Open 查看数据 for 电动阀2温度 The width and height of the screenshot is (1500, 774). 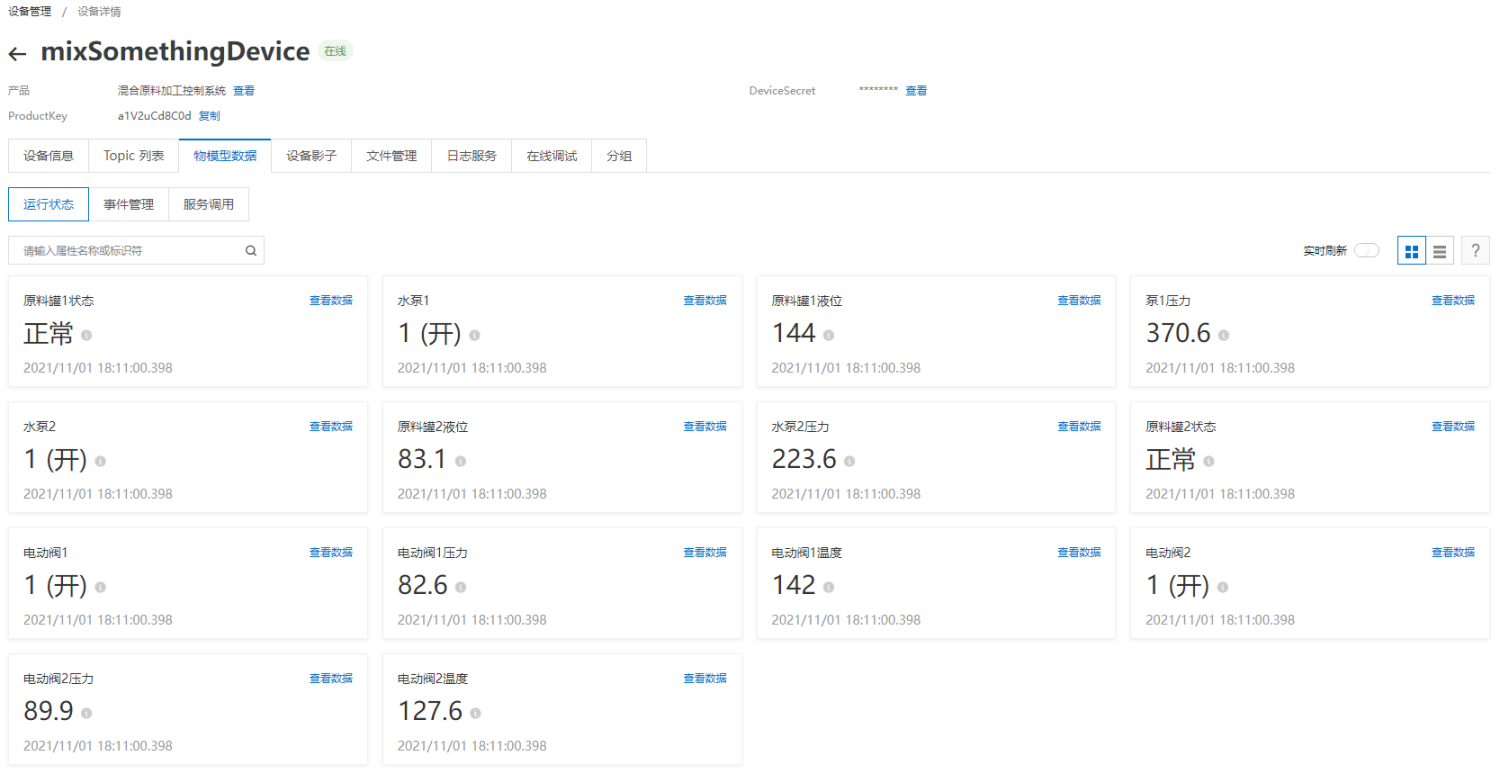[x=705, y=678]
